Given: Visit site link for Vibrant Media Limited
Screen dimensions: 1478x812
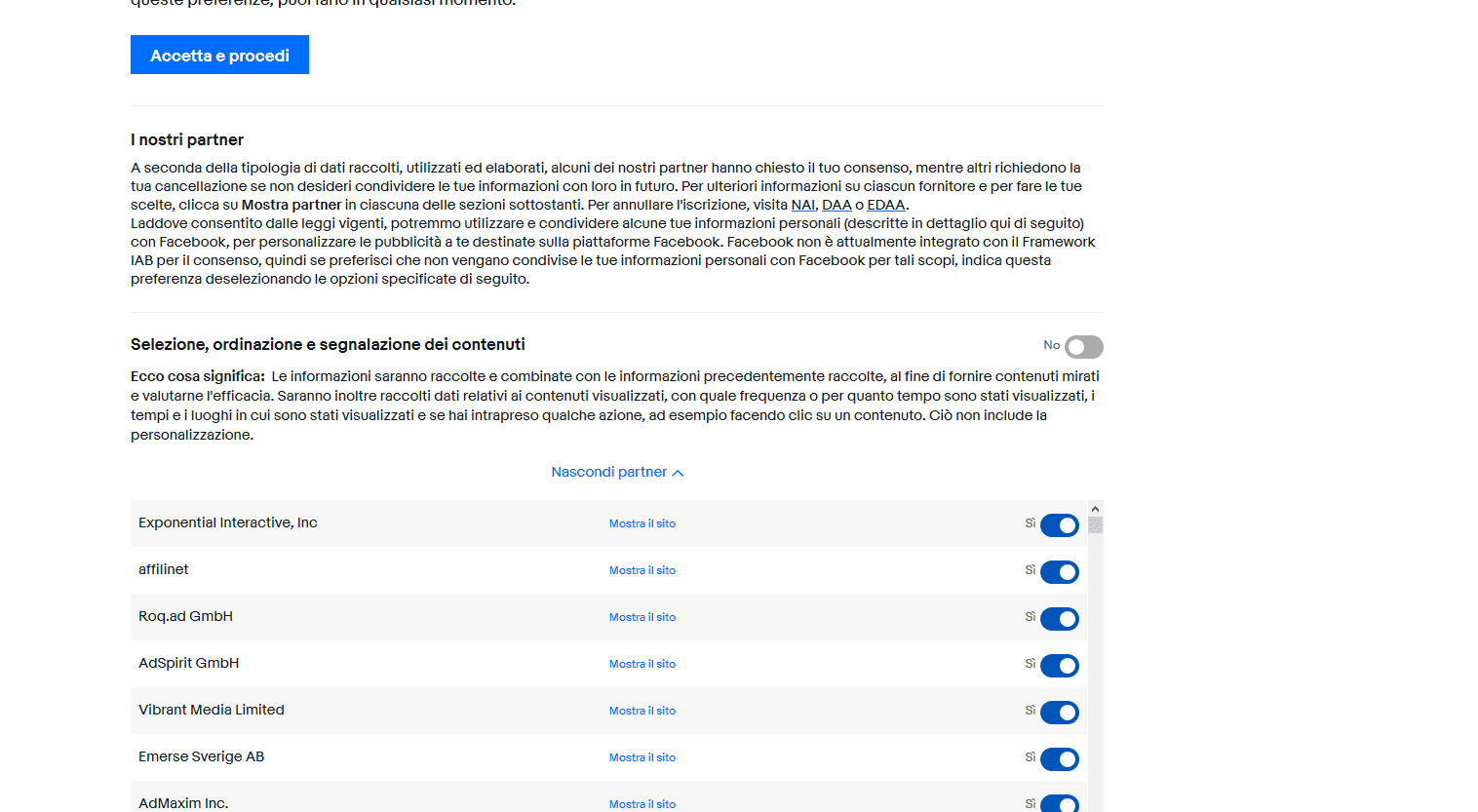Looking at the screenshot, I should [642, 712].
